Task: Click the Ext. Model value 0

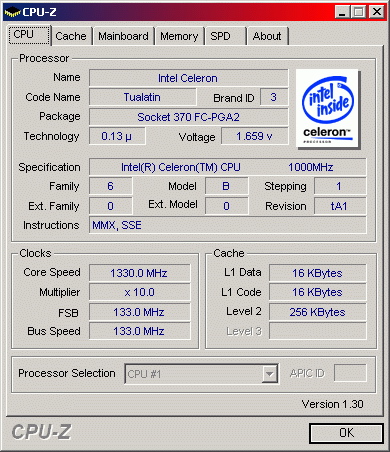Action: [227, 206]
